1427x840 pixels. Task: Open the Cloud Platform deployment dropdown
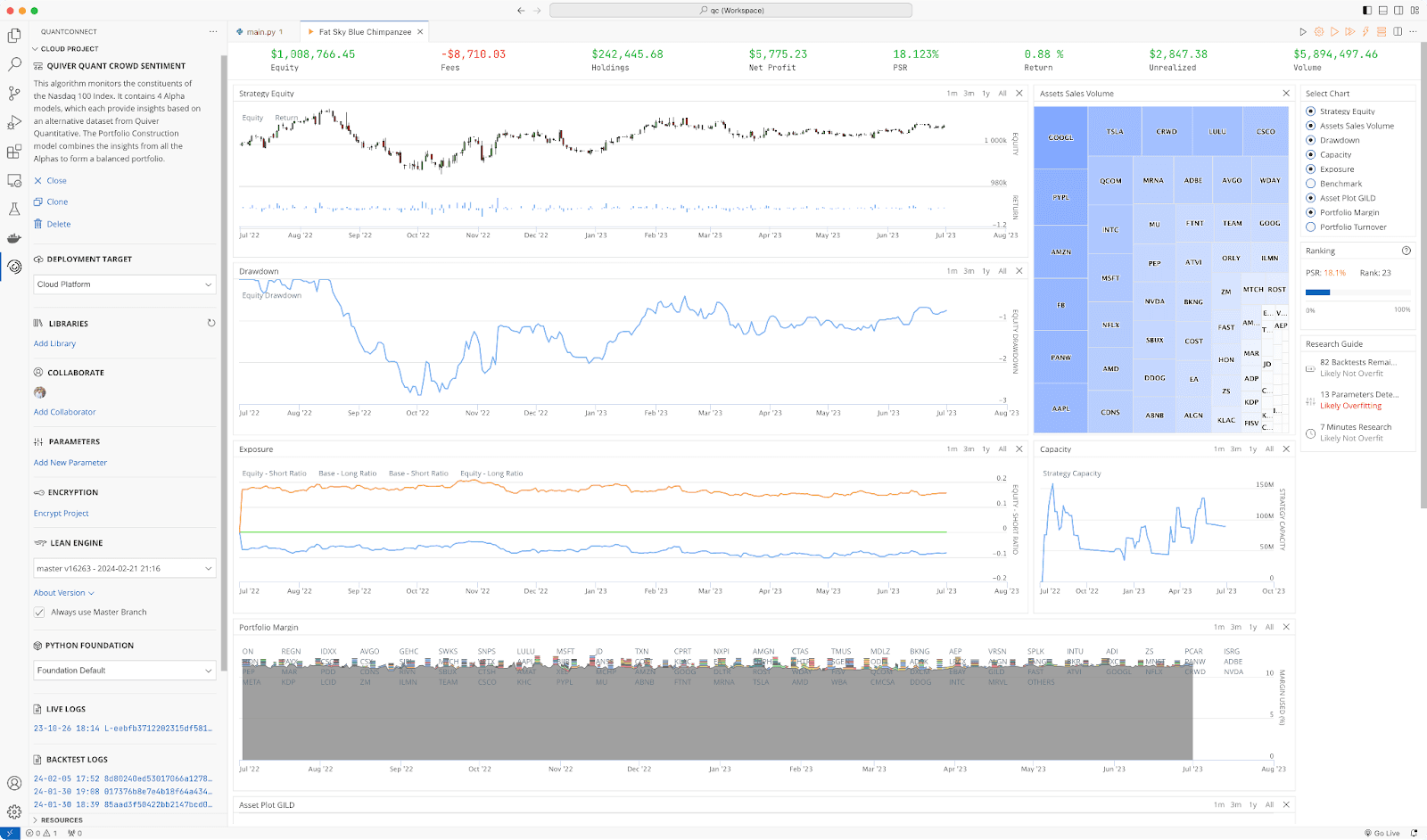[125, 284]
